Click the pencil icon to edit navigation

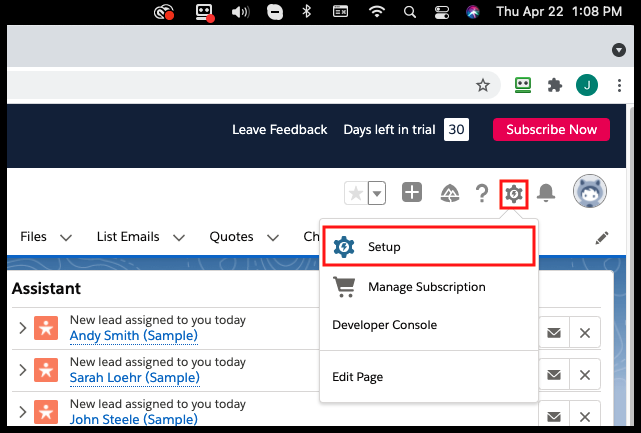(602, 238)
